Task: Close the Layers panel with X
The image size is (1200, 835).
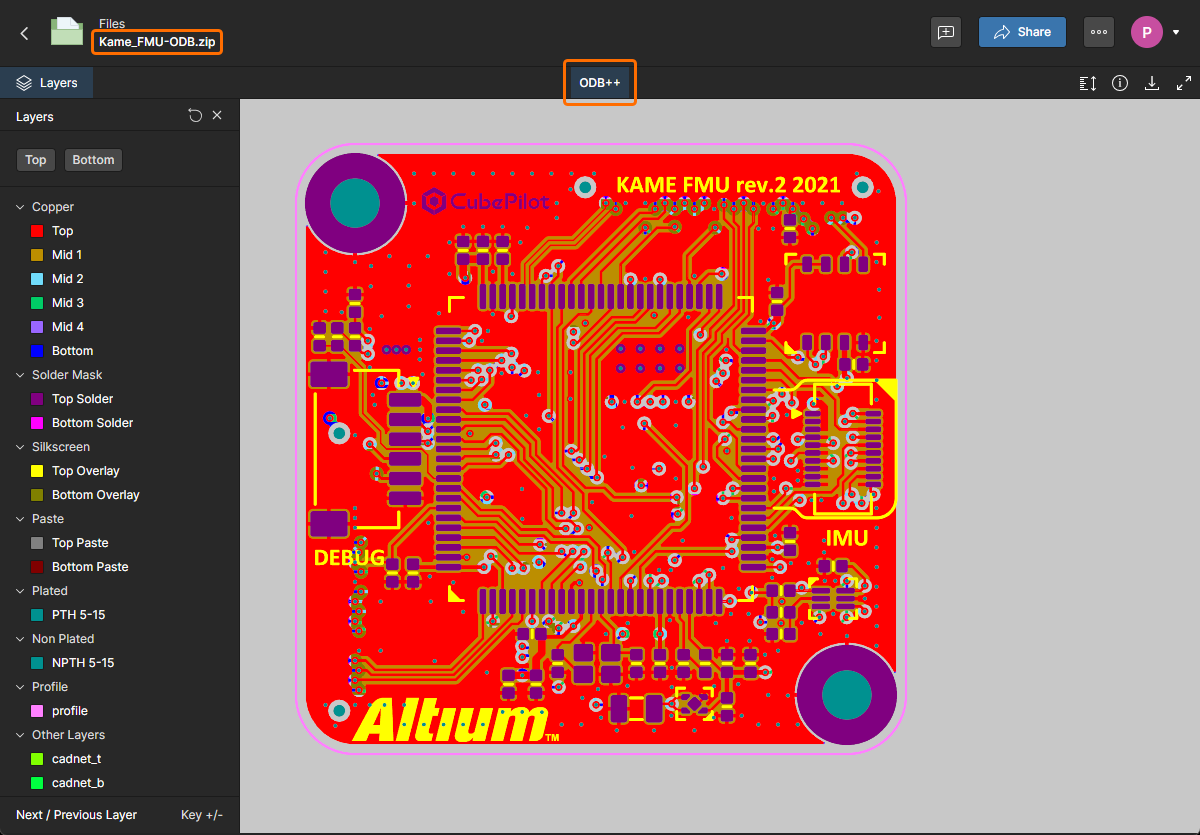Action: tap(217, 116)
